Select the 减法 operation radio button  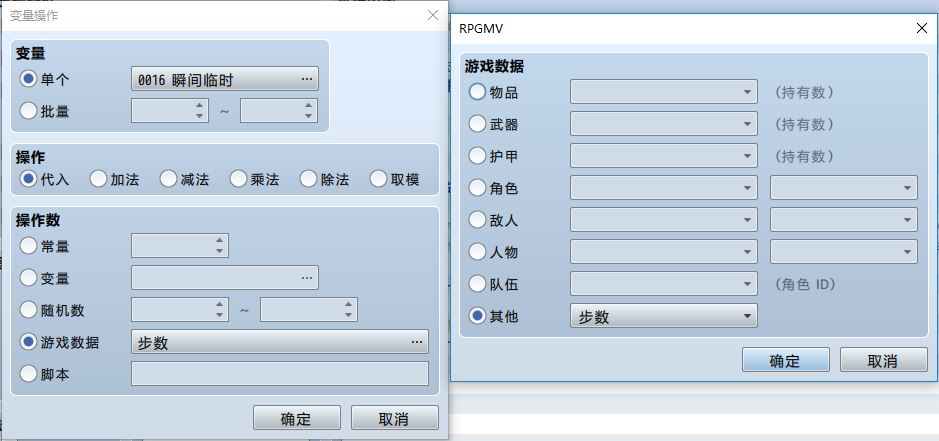[168, 179]
